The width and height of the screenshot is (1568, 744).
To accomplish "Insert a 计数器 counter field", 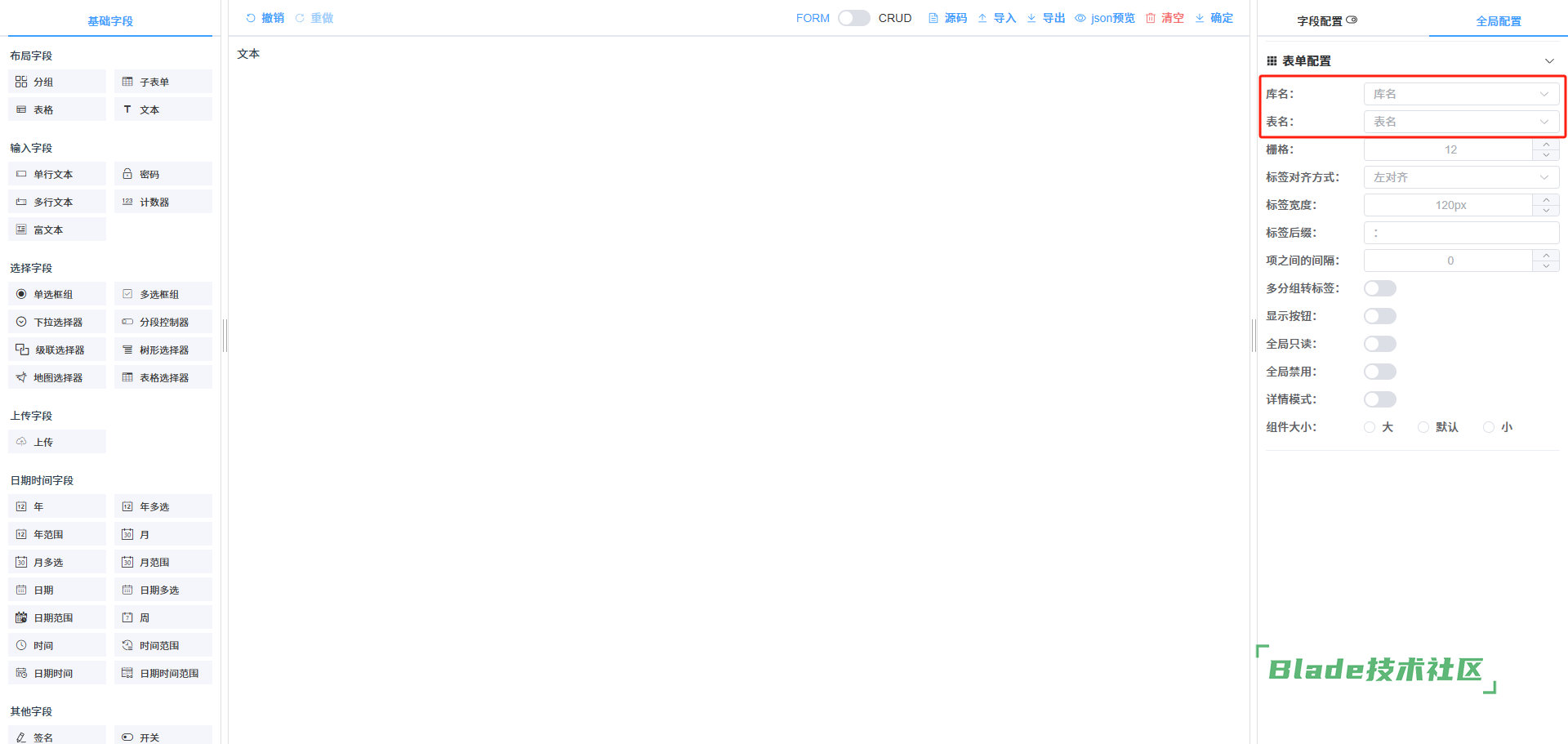I will coord(163,202).
